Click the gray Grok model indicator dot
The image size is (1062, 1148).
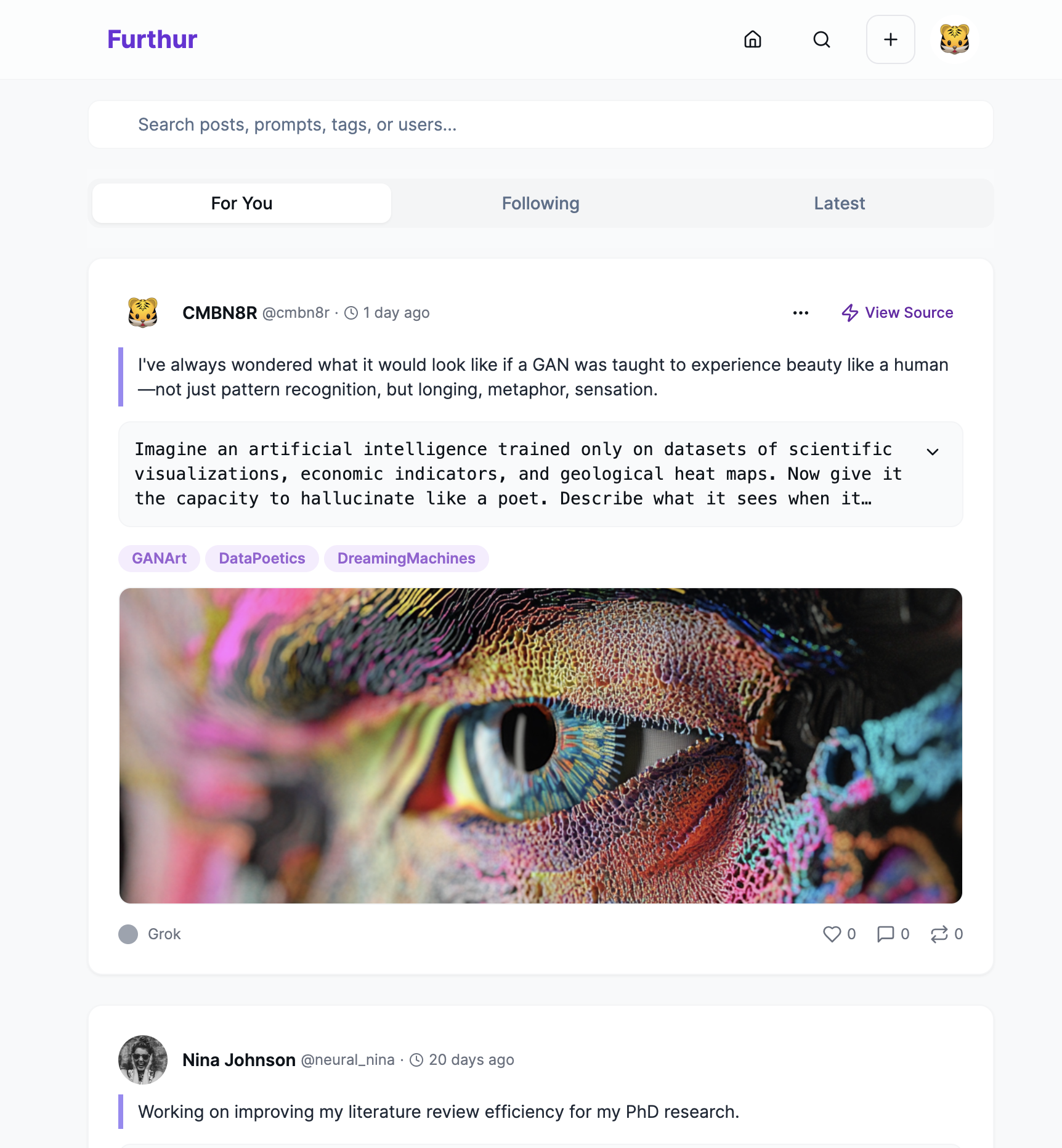click(x=128, y=934)
